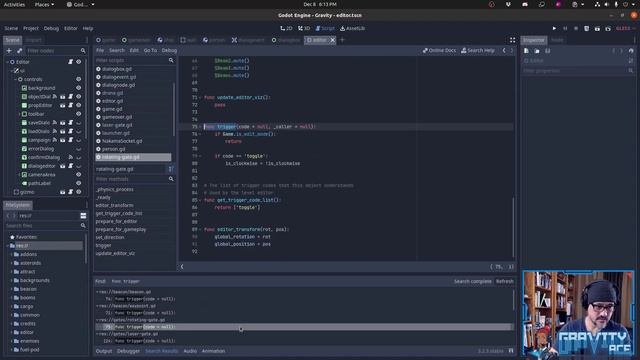The width and height of the screenshot is (640, 360).
Task: Open Inspector object history icon
Action: coord(631,51)
